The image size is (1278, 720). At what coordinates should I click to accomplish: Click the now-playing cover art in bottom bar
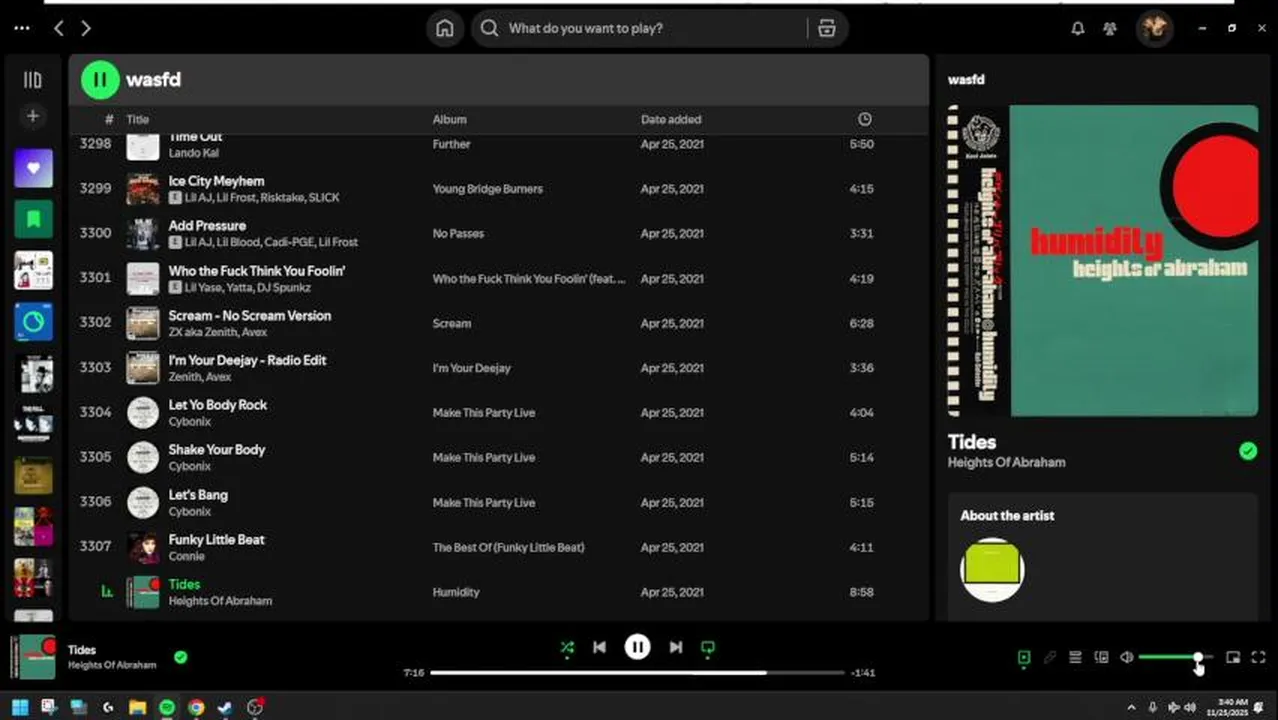(x=33, y=657)
